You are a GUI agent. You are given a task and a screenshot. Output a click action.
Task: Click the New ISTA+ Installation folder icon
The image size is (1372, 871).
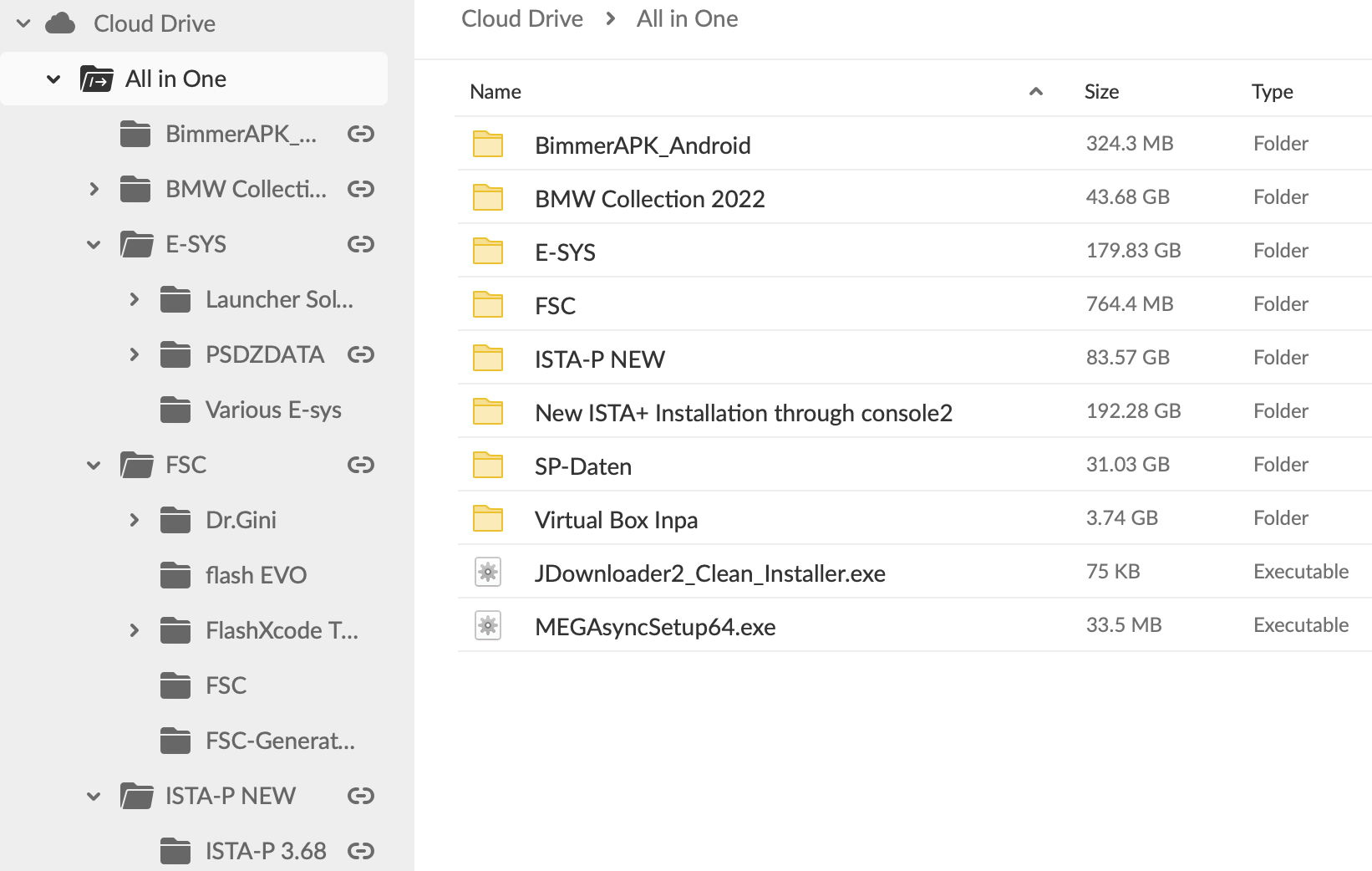pos(488,411)
